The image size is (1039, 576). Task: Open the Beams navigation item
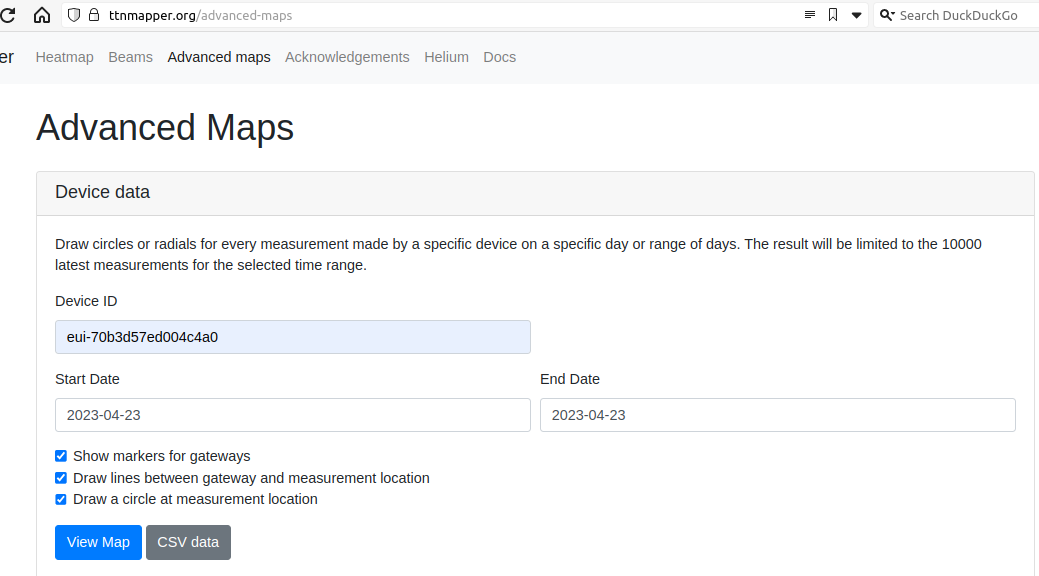click(x=131, y=57)
